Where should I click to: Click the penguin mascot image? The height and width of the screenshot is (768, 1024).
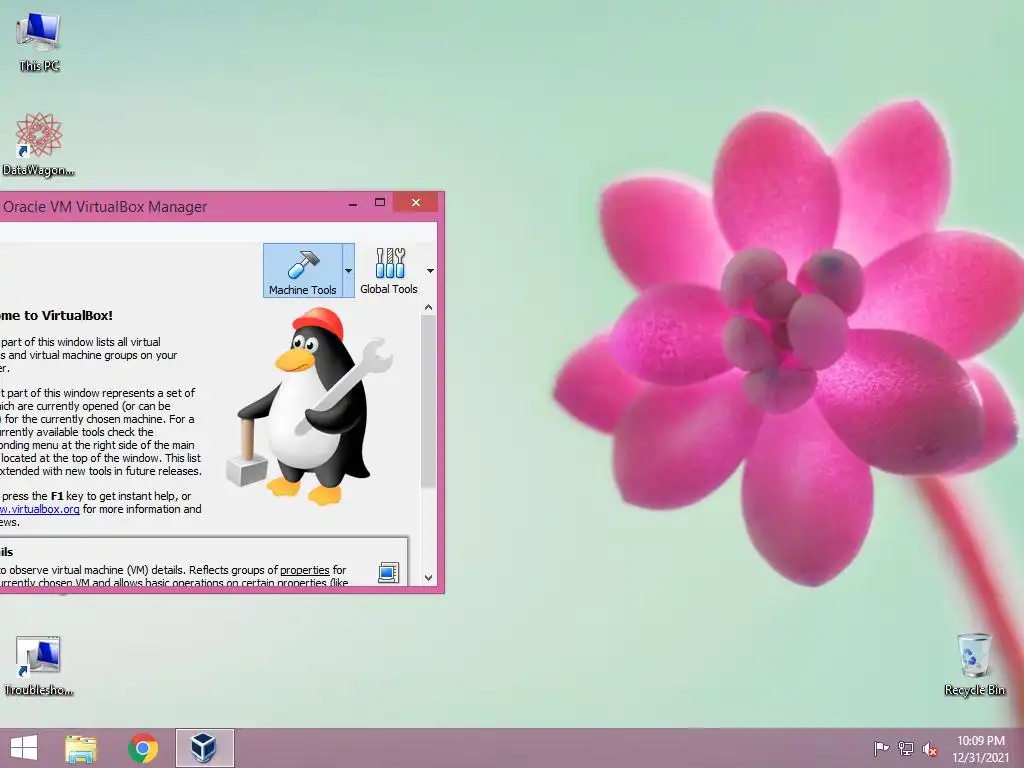(310, 406)
